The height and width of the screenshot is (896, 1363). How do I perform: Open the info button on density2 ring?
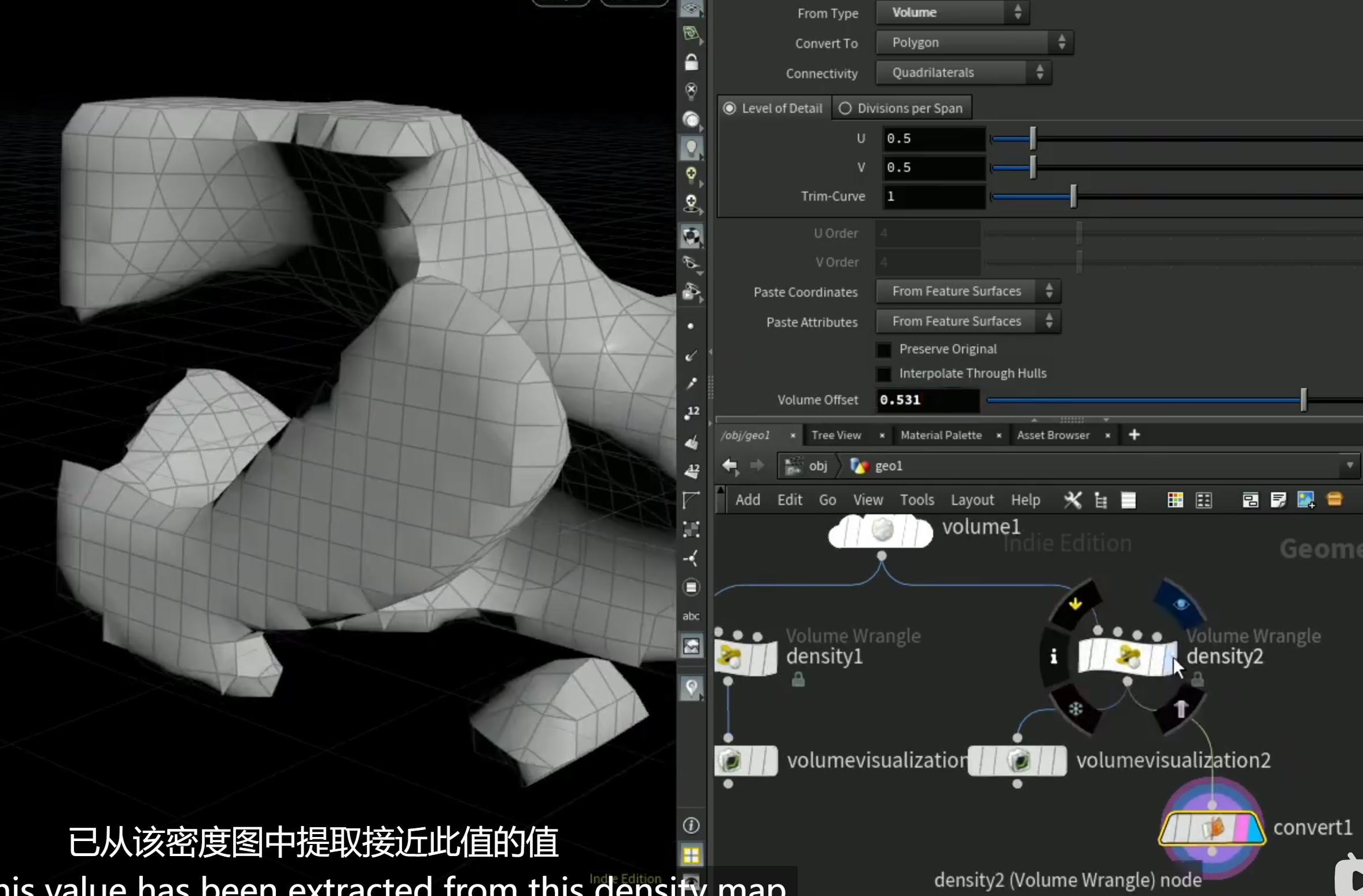coord(1054,656)
